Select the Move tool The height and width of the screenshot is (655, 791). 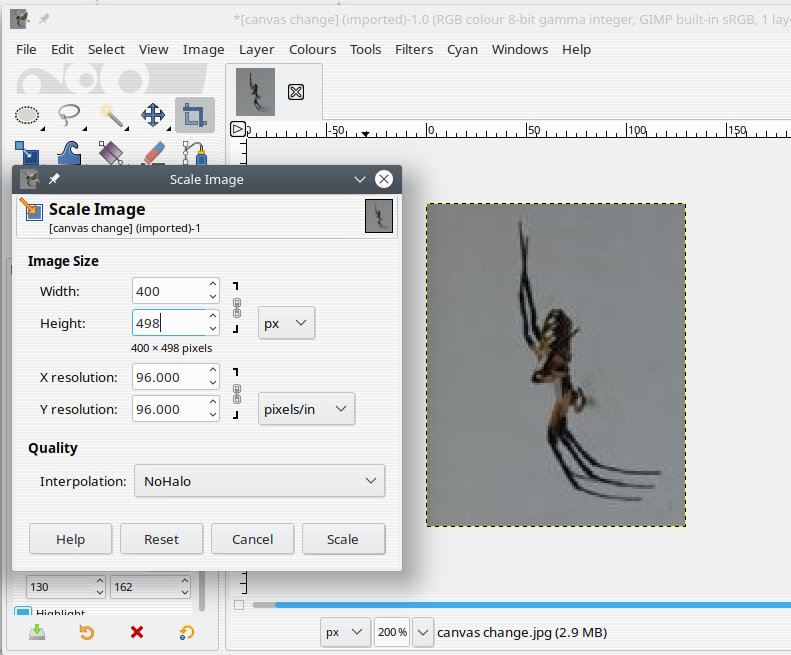pyautogui.click(x=153, y=116)
